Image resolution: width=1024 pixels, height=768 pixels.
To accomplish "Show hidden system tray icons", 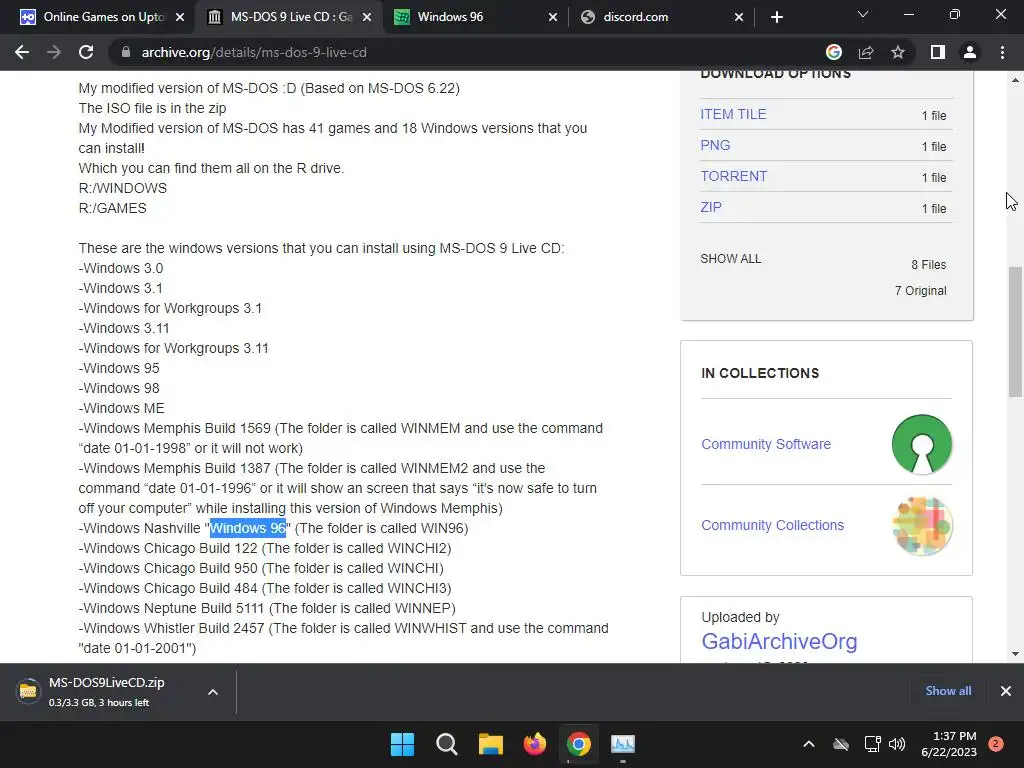I will pos(808,744).
